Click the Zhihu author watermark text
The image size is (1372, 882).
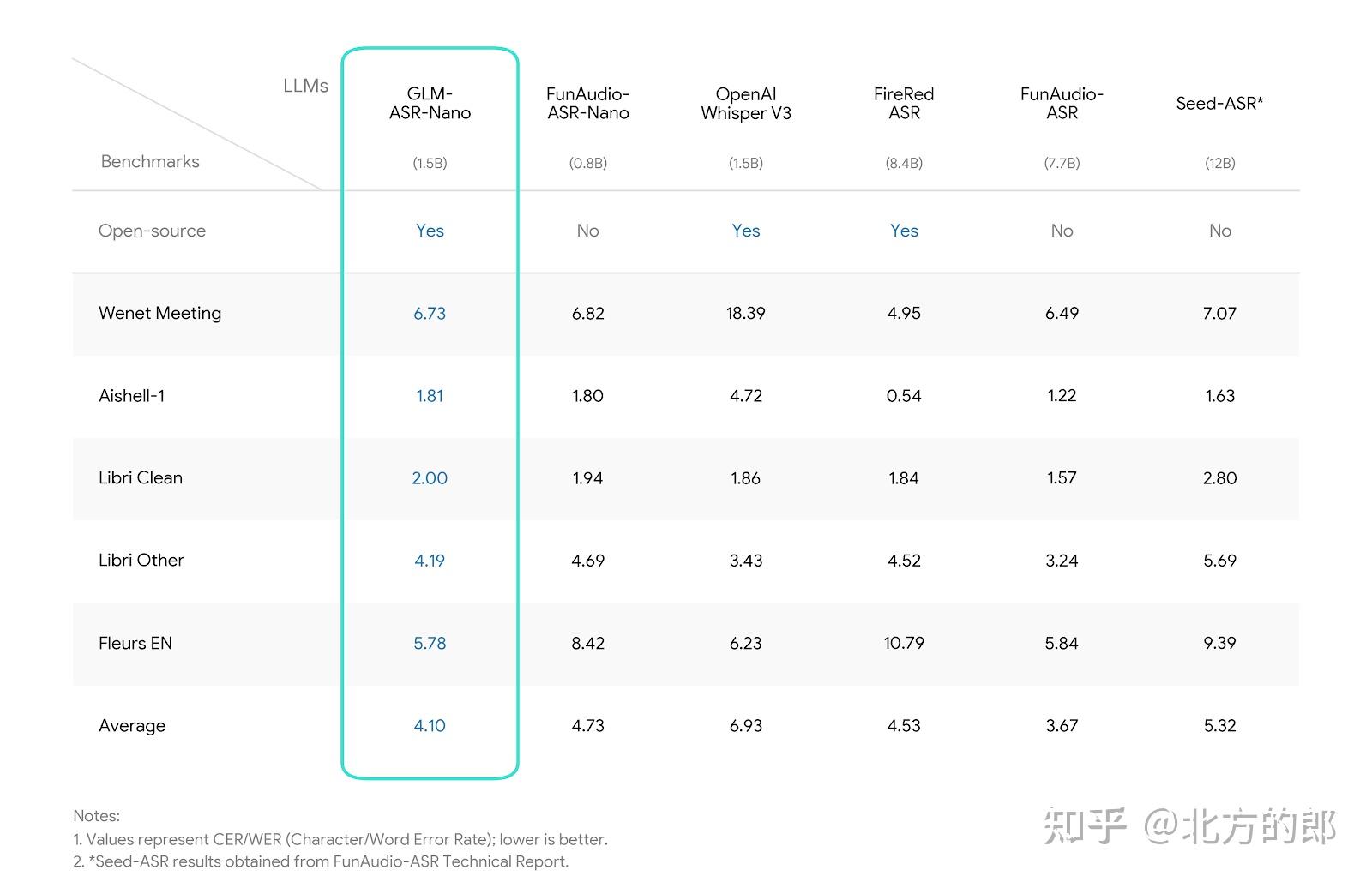click(x=1189, y=827)
